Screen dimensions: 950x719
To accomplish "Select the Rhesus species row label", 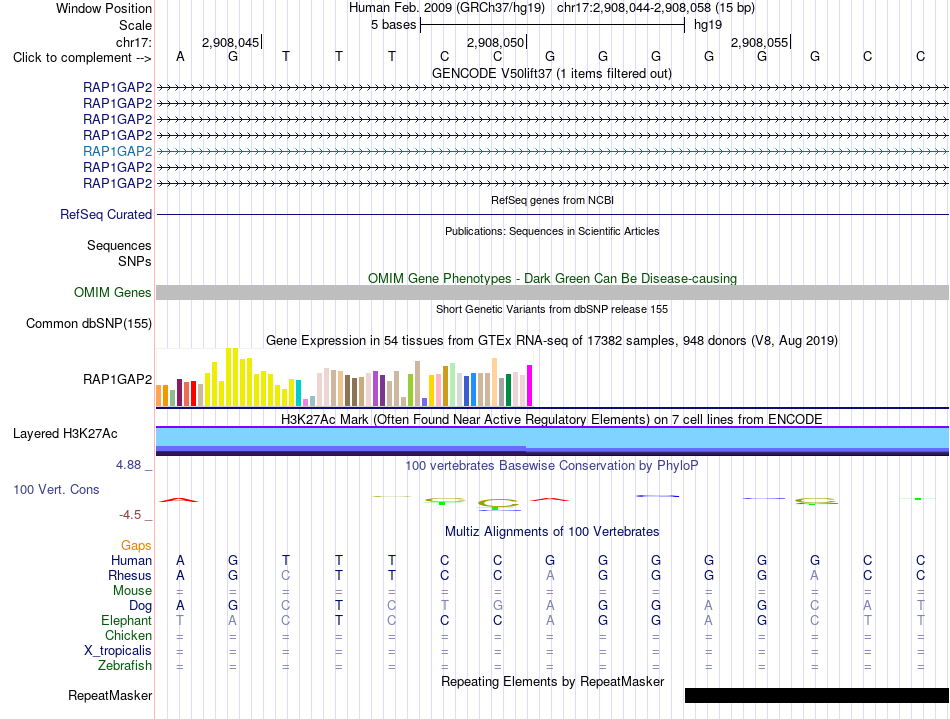I will click(x=130, y=575).
